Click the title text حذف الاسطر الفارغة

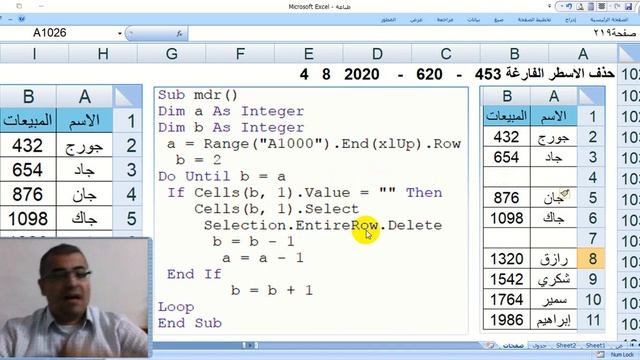coord(560,74)
